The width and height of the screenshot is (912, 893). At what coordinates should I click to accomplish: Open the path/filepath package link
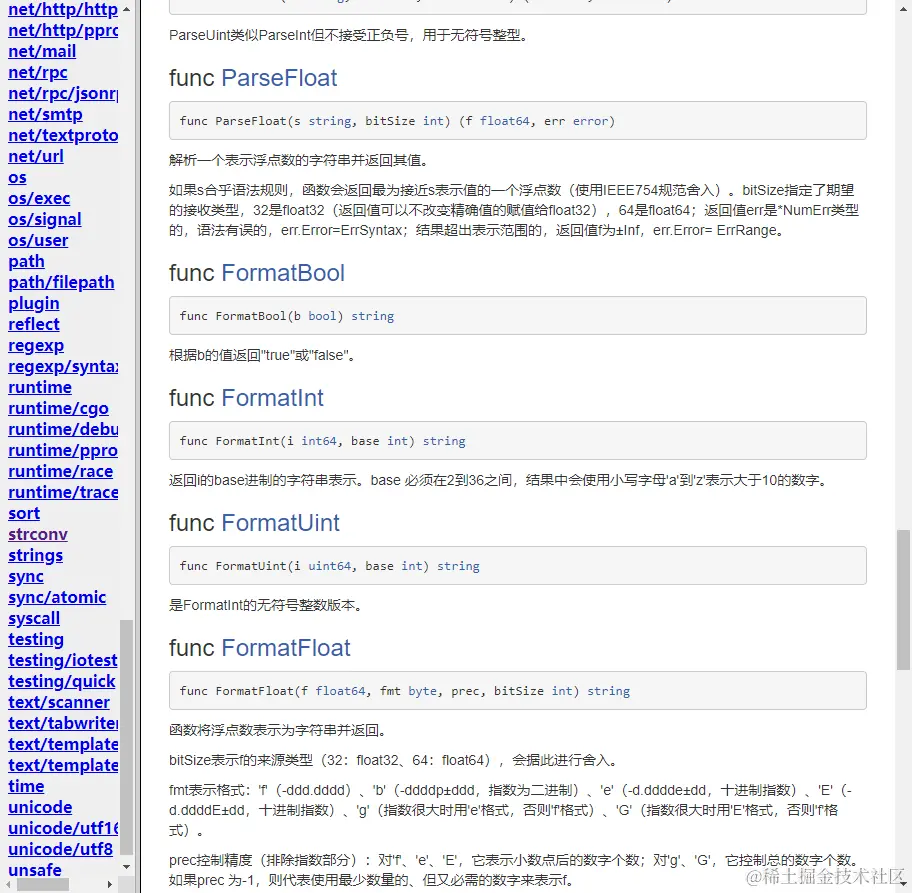[61, 283]
